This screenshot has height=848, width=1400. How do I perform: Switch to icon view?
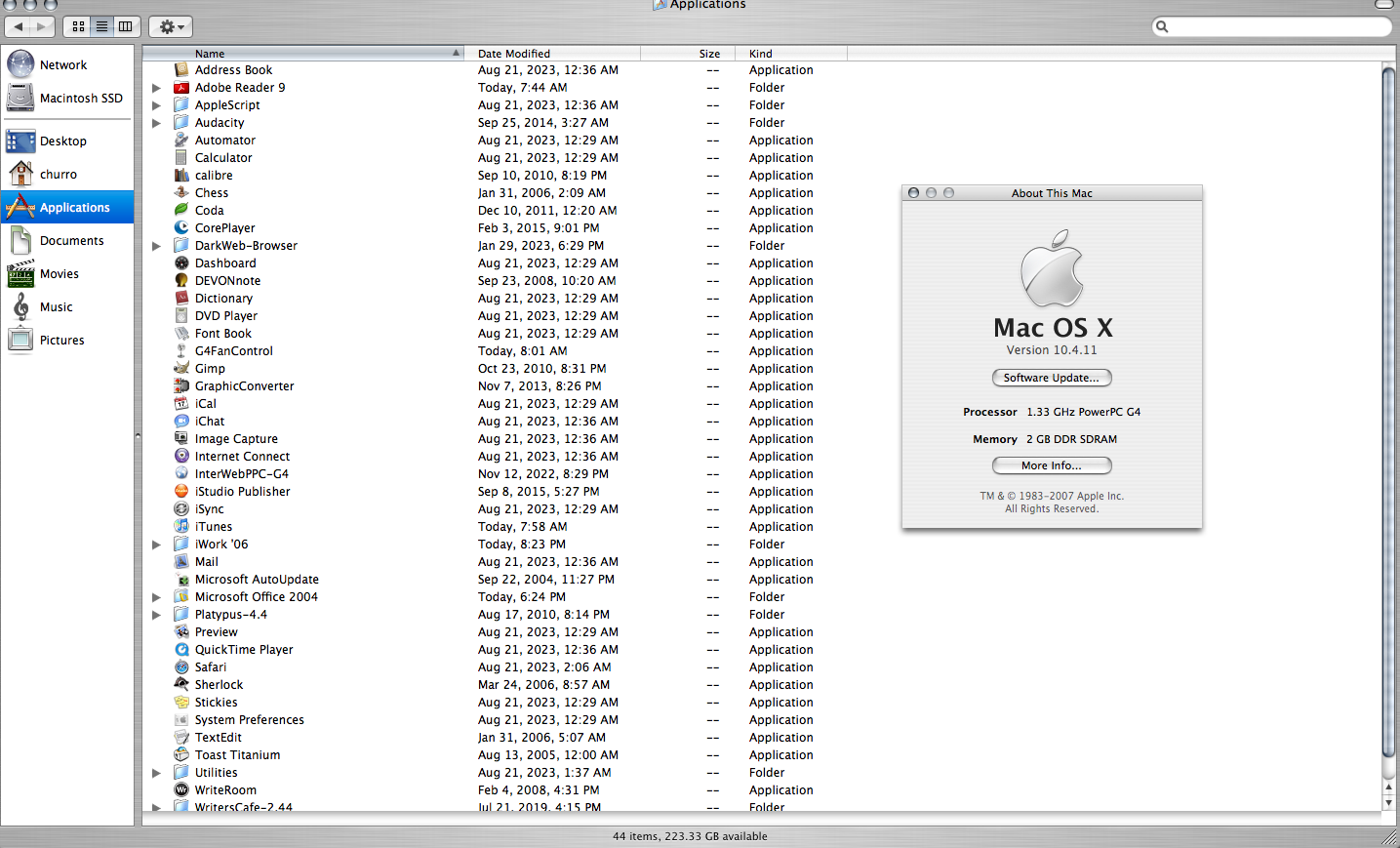(x=78, y=26)
